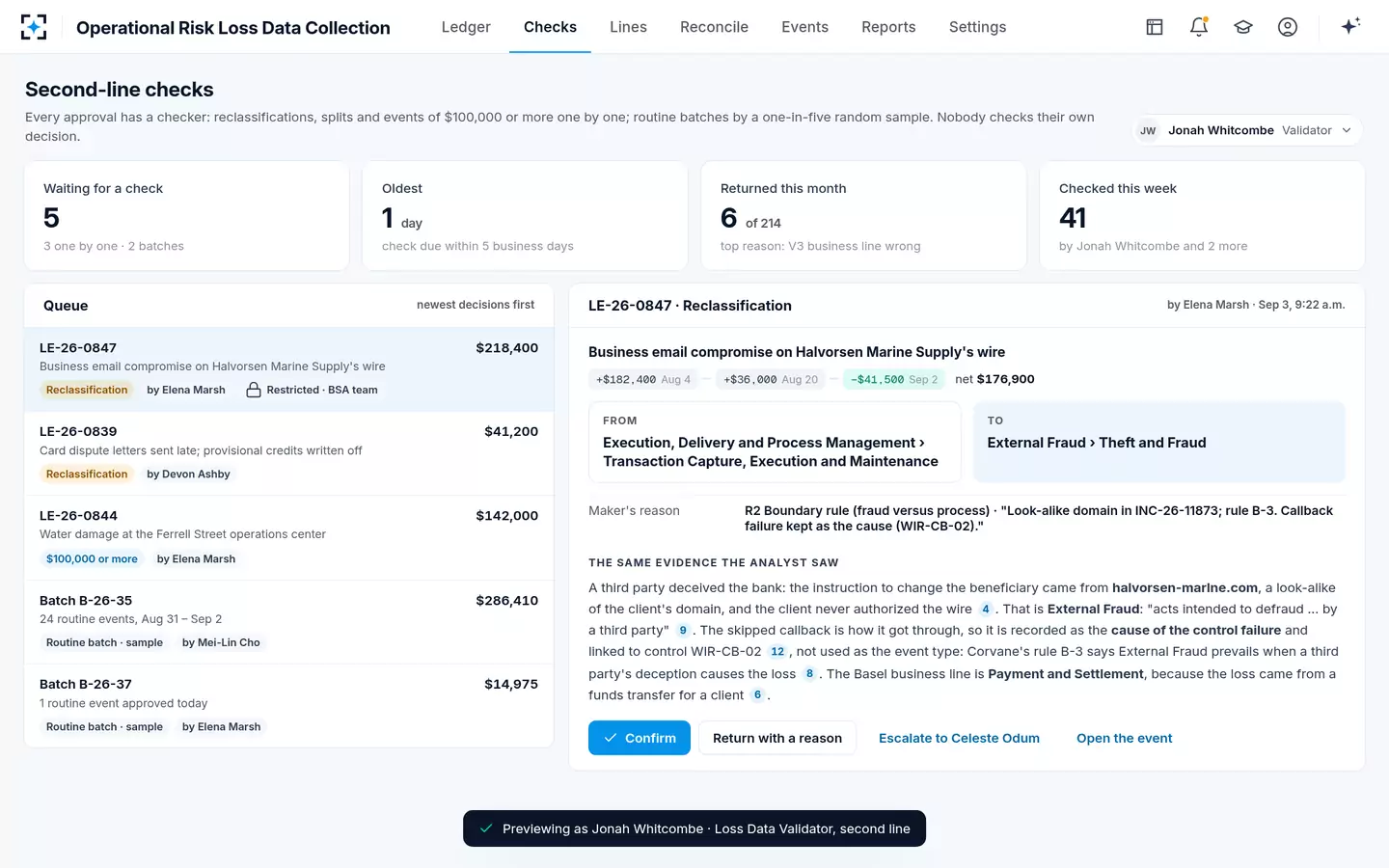Viewport: 1389px width, 868px height.
Task: Open Batch B-26-35 in the queue
Action: click(289, 622)
